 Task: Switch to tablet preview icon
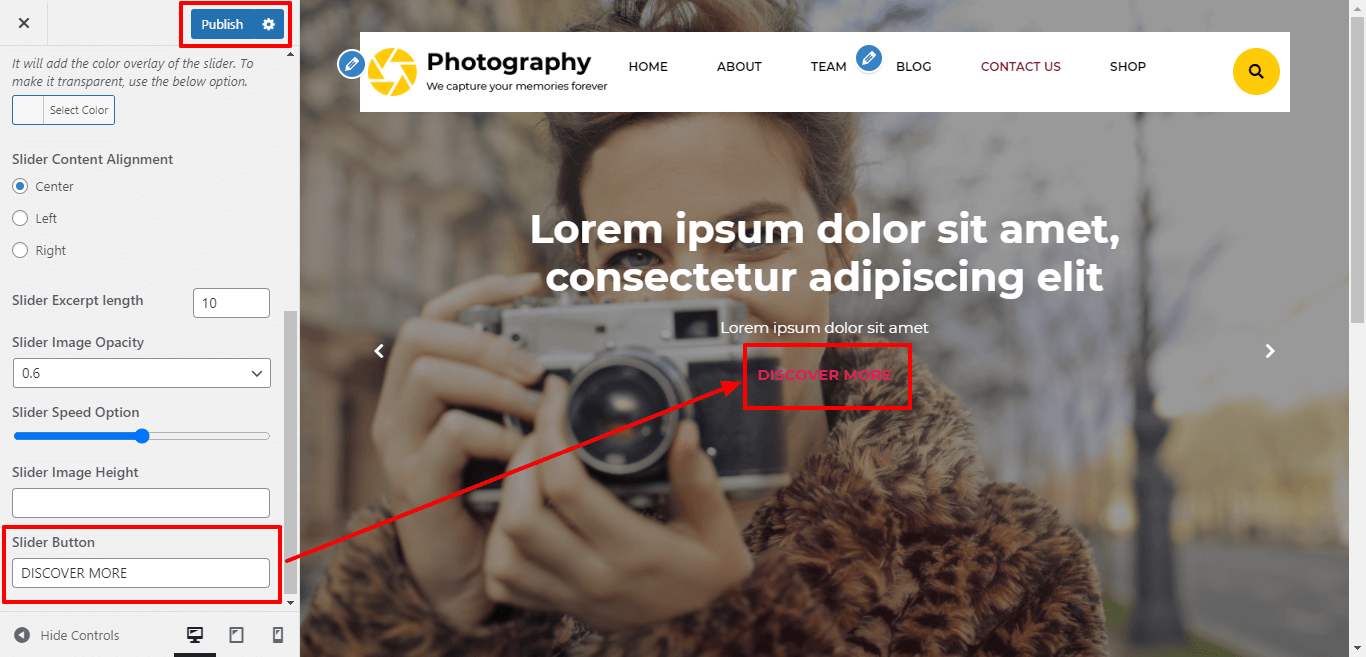(237, 635)
